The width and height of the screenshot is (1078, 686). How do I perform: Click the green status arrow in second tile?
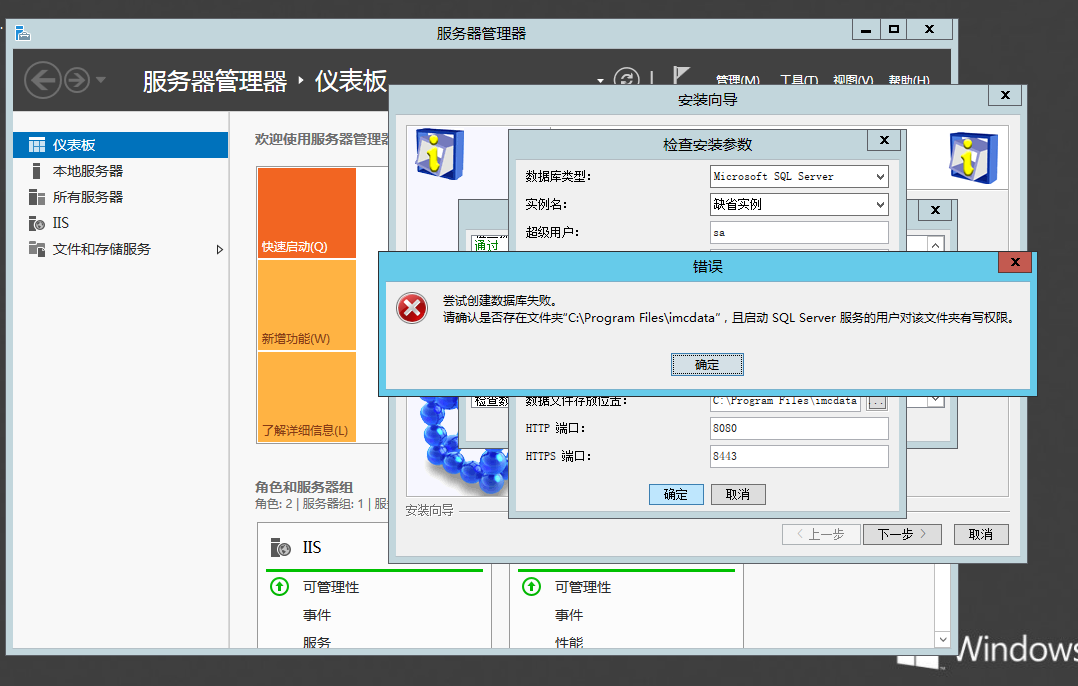(x=531, y=586)
